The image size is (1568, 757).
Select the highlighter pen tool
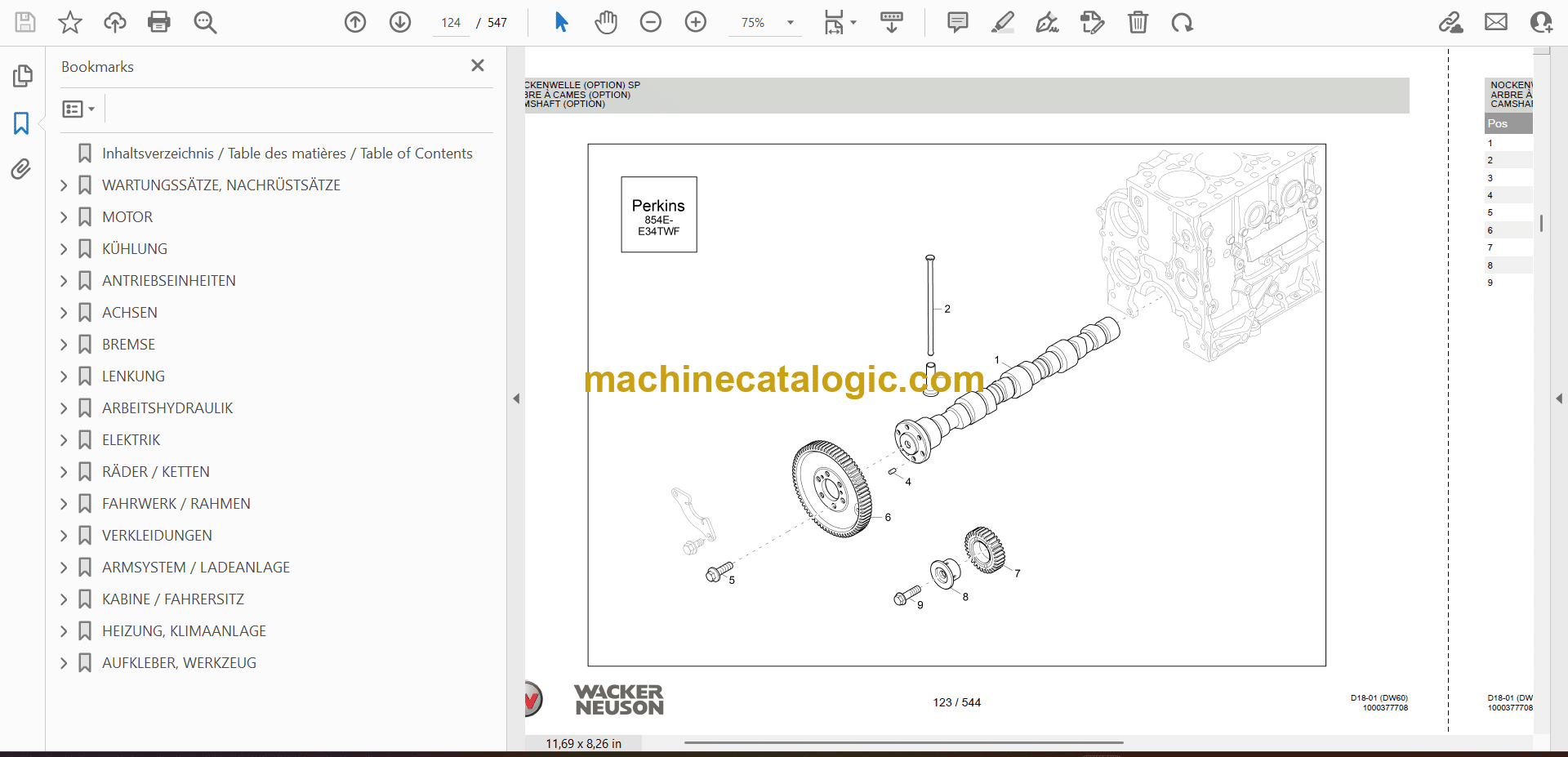point(1002,22)
